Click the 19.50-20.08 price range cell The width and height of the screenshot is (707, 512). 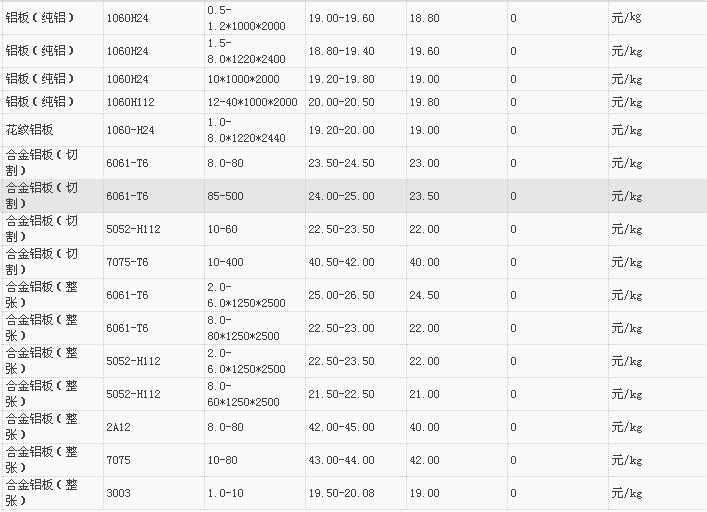pos(341,493)
